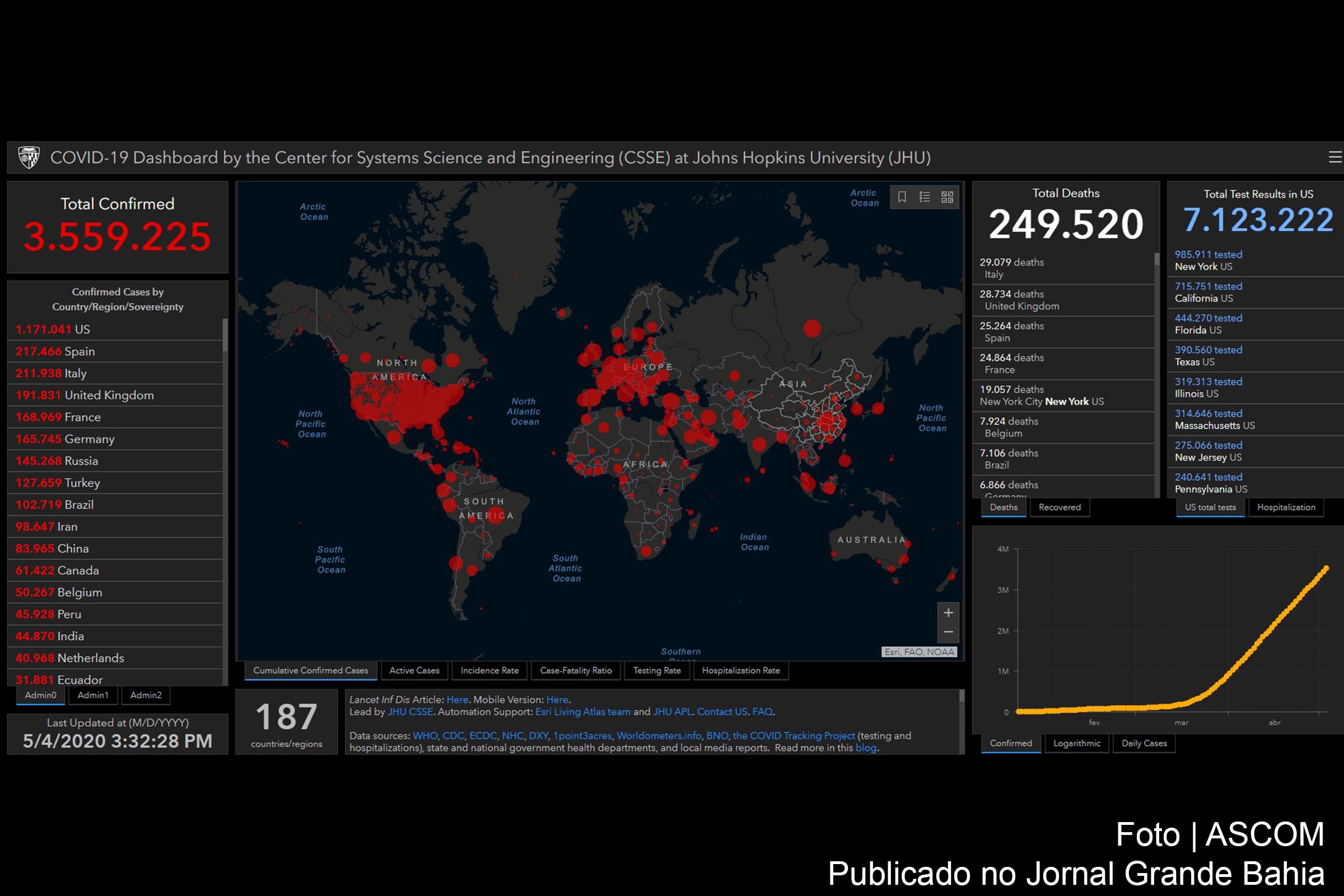Select '83.965 China' row
This screenshot has height=896, width=1344.
point(115,548)
